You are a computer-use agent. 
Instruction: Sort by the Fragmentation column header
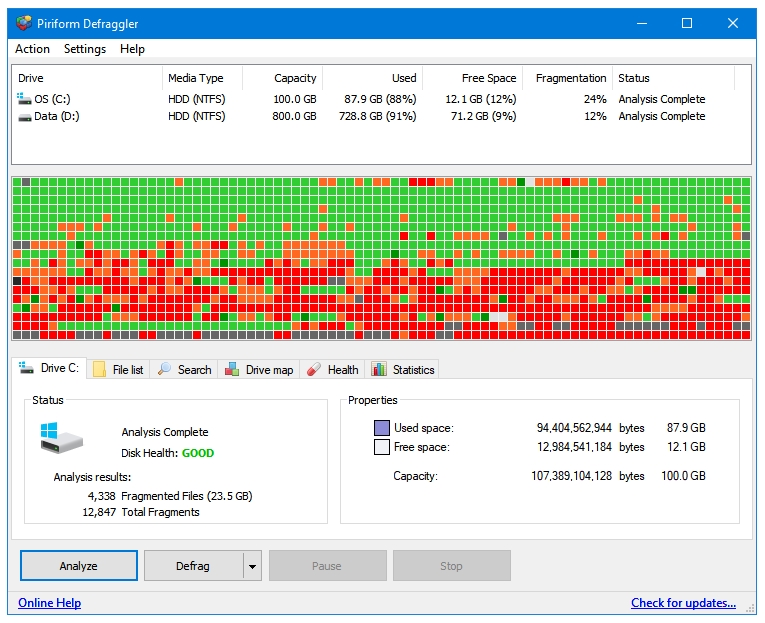tap(567, 78)
